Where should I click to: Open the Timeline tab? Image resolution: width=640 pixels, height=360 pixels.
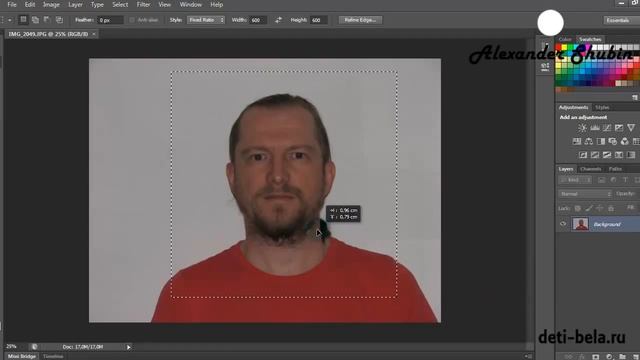pyautogui.click(x=53, y=356)
